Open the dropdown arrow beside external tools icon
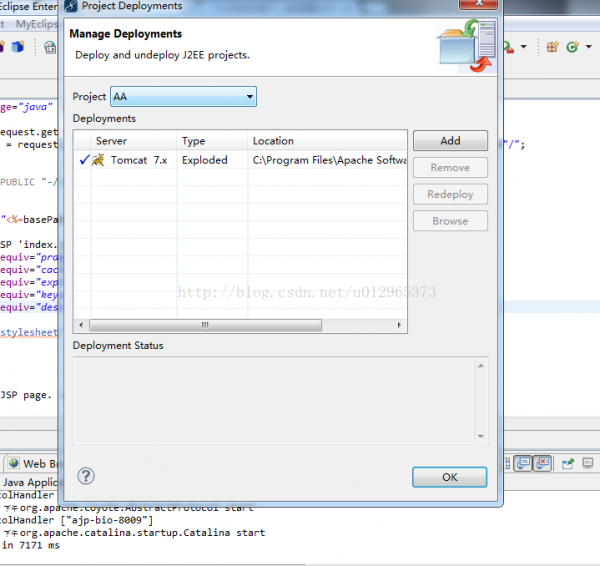Viewport: 600px width, 566px height. pyautogui.click(x=523, y=47)
